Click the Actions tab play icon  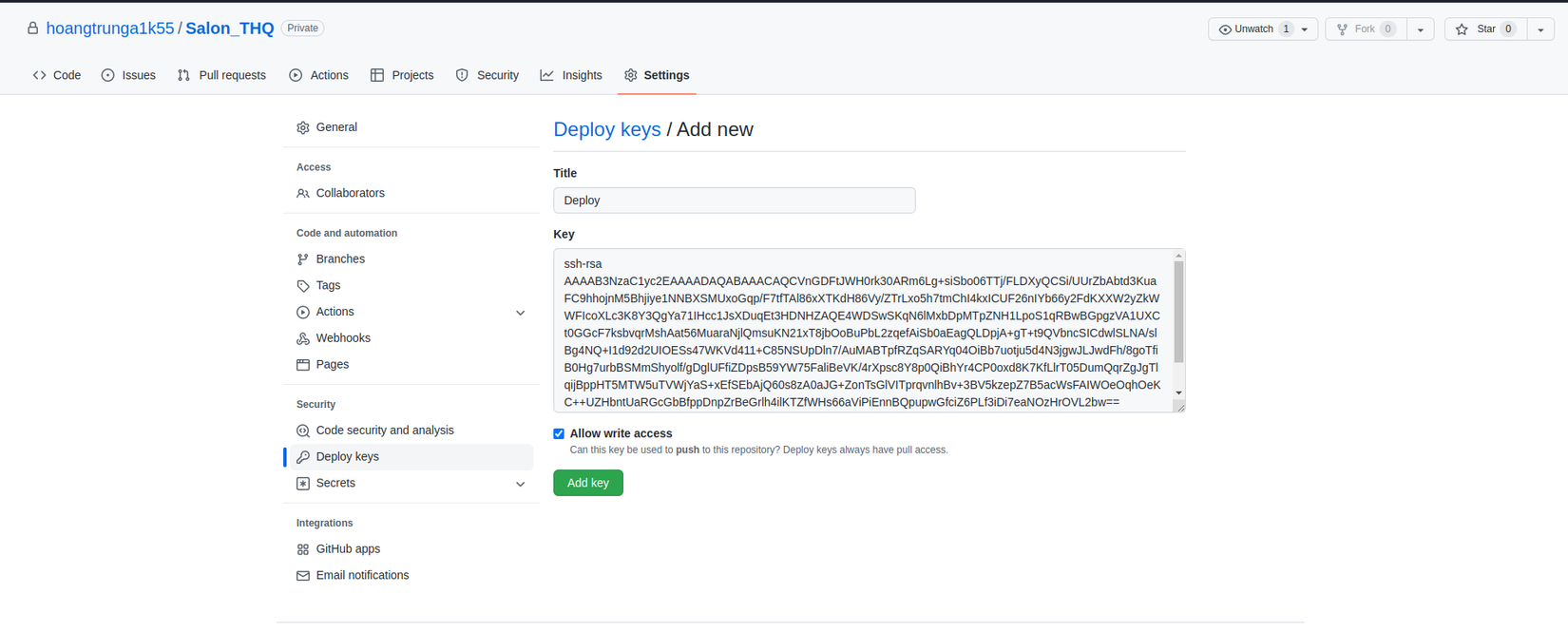pyautogui.click(x=296, y=75)
